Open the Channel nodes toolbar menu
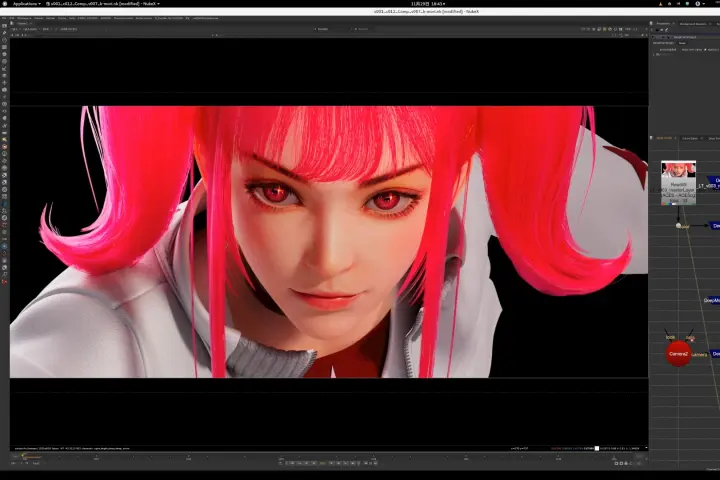This screenshot has width=720, height=480. point(5,47)
